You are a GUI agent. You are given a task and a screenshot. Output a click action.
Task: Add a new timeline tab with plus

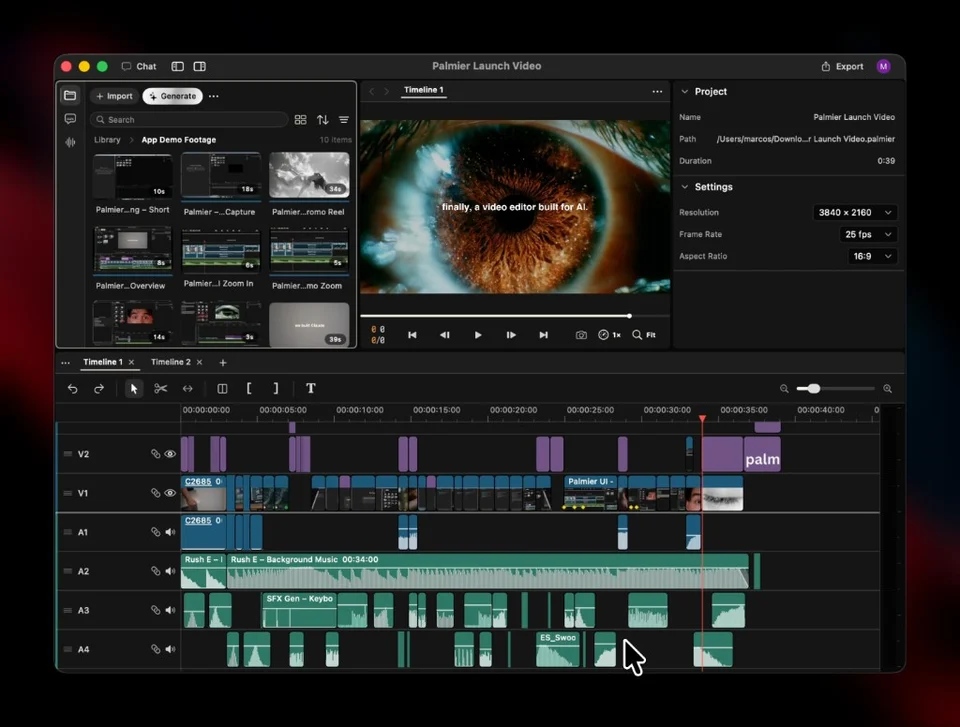coord(223,363)
